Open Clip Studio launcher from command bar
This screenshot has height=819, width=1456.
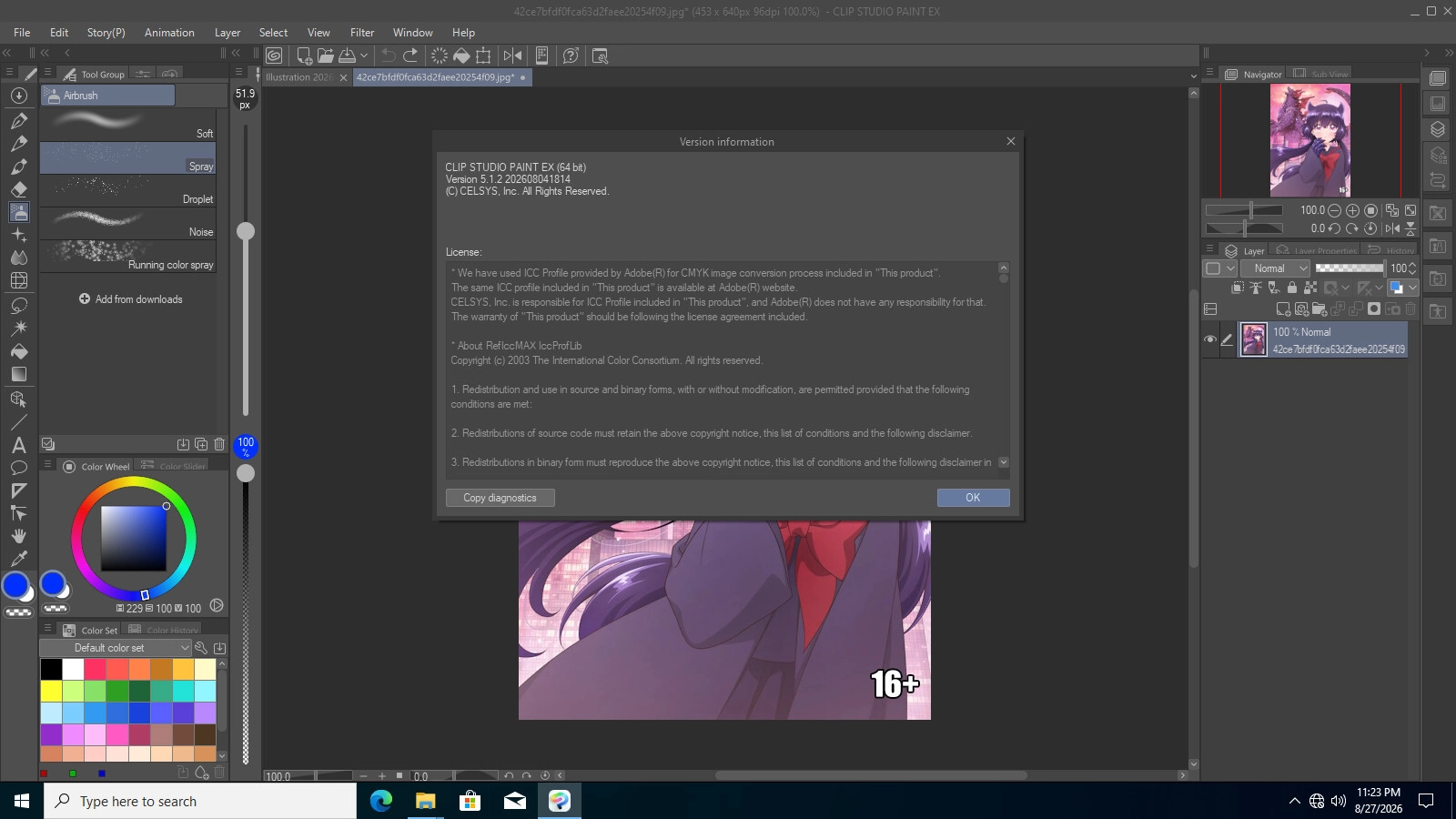click(x=274, y=56)
